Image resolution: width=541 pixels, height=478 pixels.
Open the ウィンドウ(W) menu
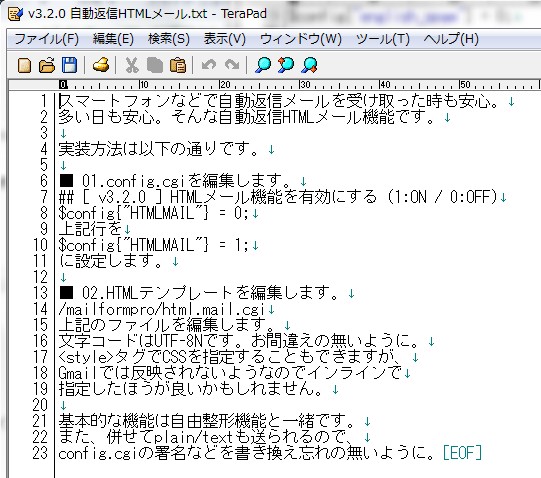(301, 39)
